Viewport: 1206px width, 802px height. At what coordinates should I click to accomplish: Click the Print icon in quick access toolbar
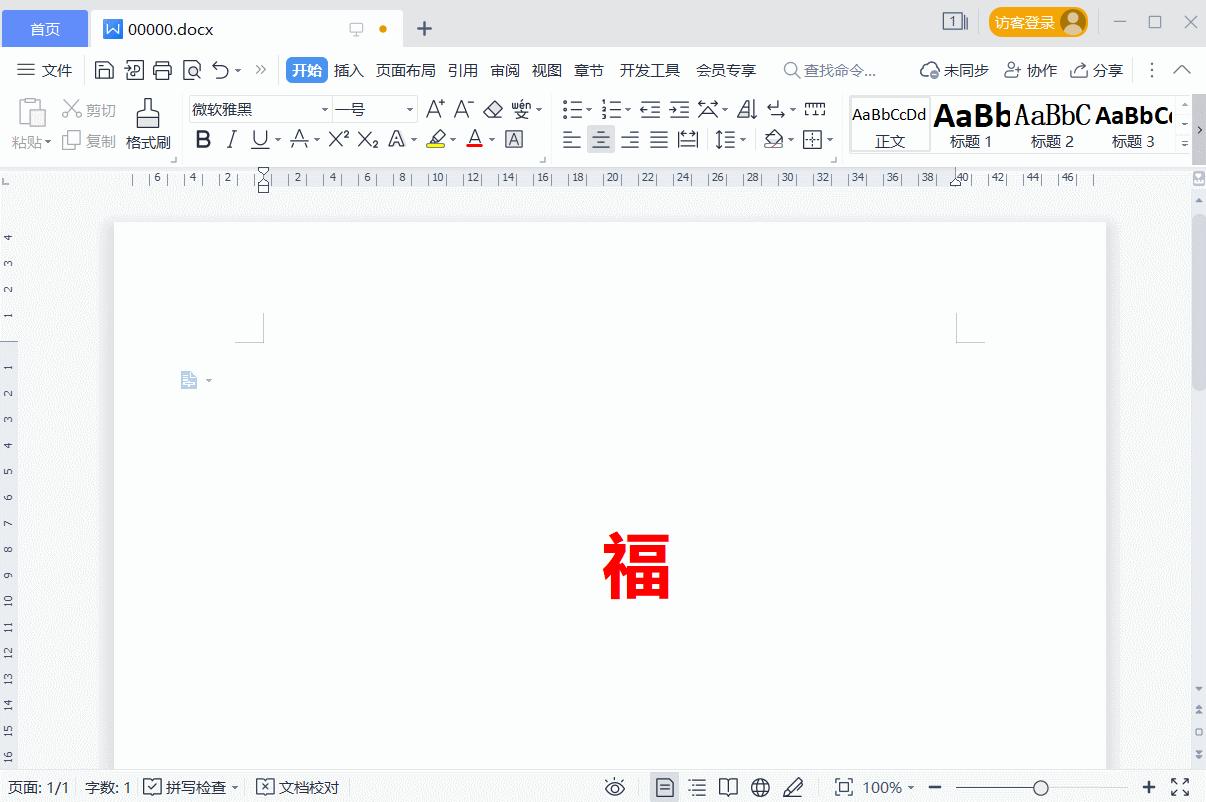[162, 70]
